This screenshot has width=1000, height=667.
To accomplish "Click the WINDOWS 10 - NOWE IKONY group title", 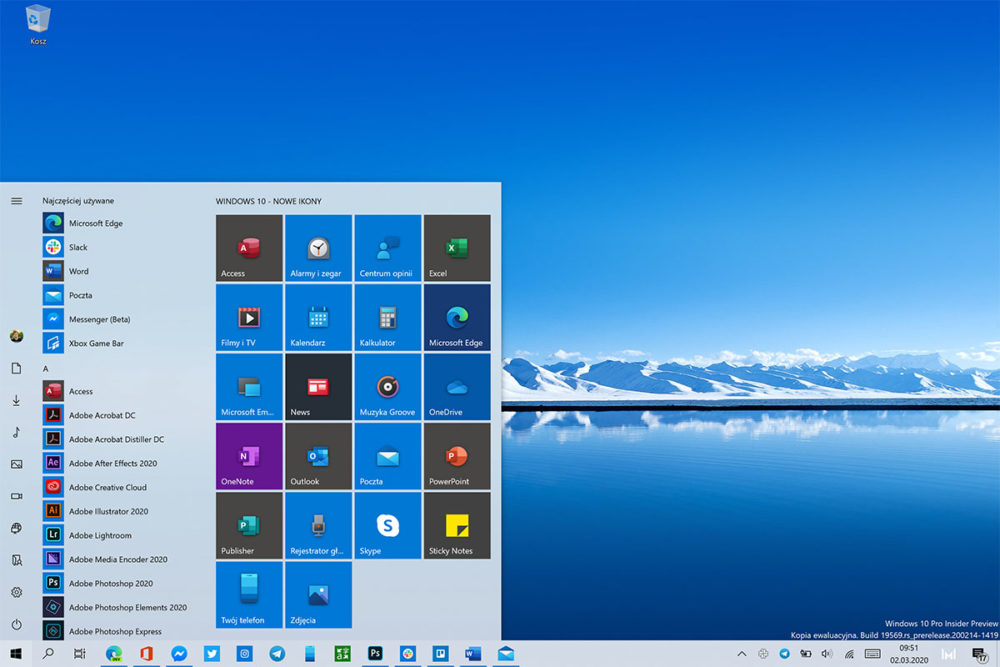I will click(268, 201).
